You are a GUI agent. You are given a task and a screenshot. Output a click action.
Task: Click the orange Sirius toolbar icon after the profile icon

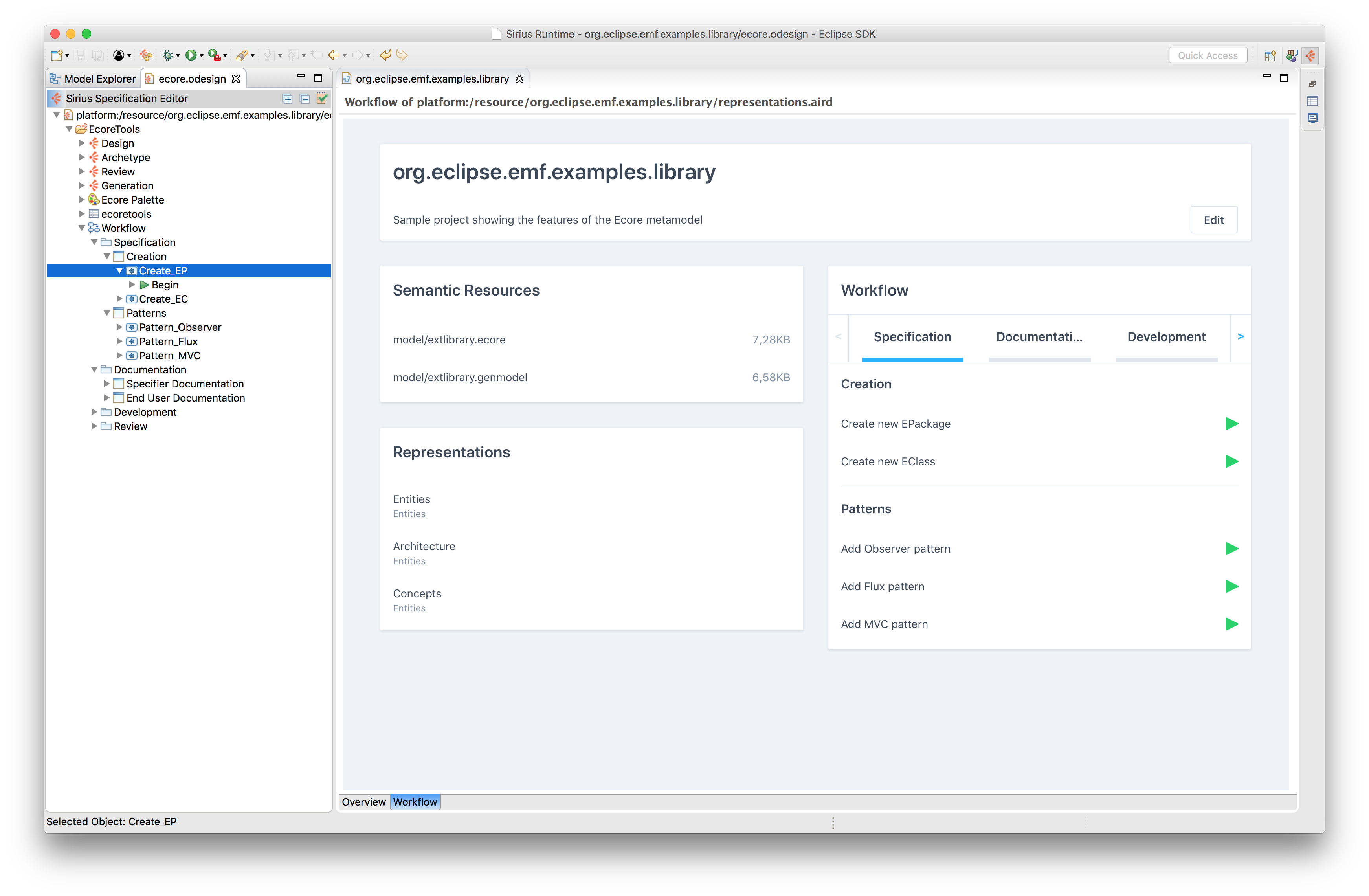point(147,55)
